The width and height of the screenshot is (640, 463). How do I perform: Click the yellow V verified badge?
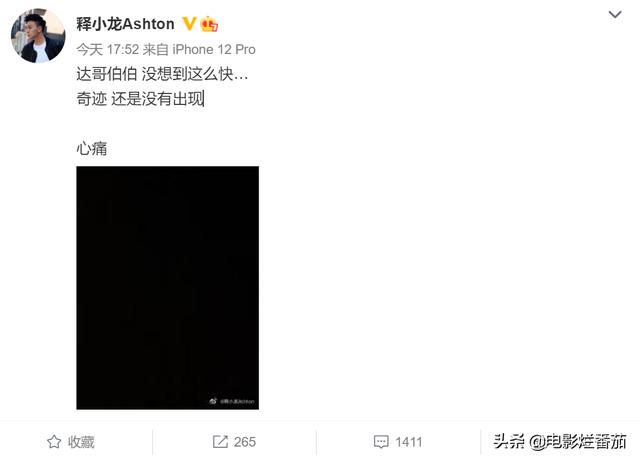tap(189, 24)
